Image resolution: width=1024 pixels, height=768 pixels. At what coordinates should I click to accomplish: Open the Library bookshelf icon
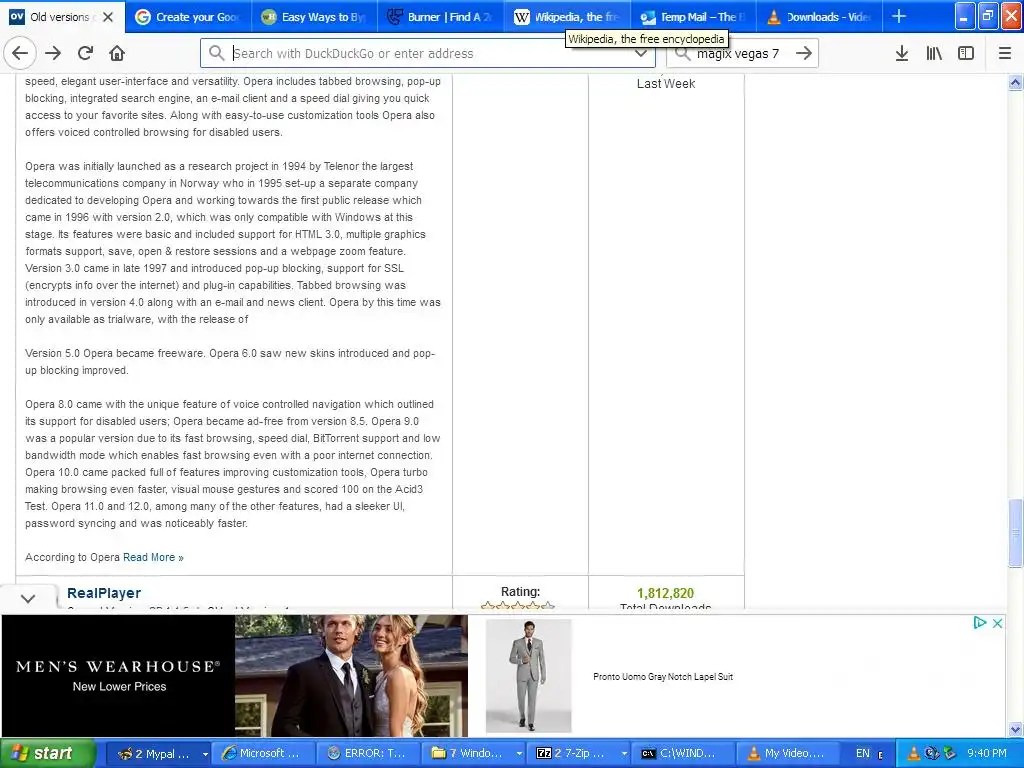tap(934, 54)
